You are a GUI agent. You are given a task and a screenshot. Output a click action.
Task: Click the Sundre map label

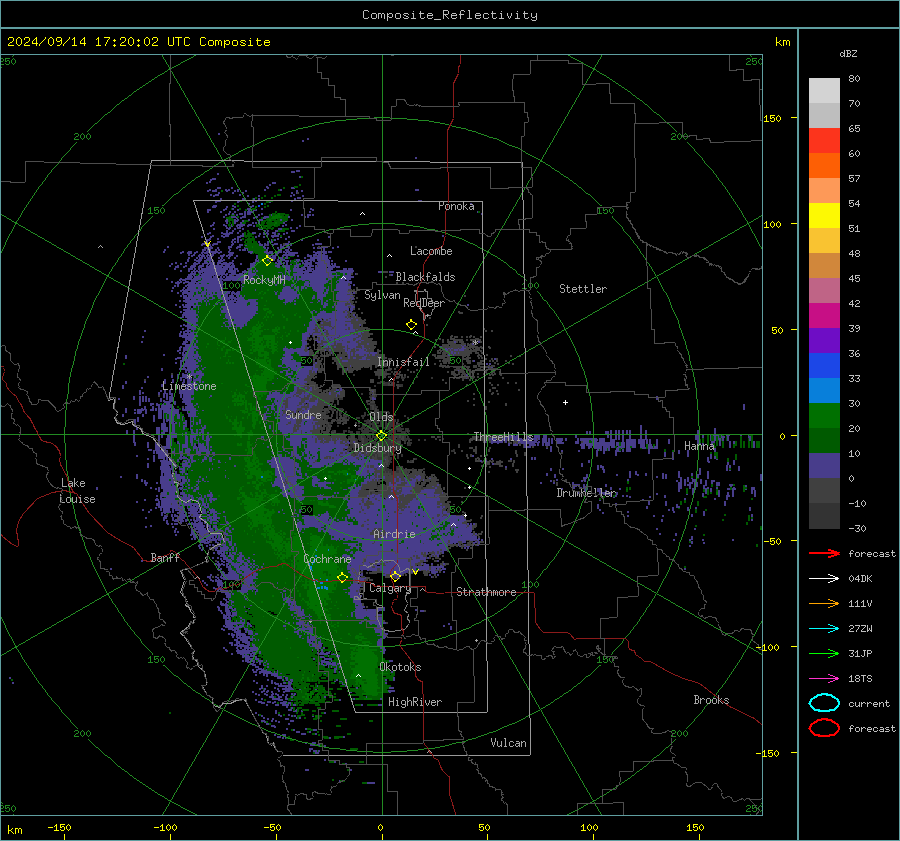point(303,414)
